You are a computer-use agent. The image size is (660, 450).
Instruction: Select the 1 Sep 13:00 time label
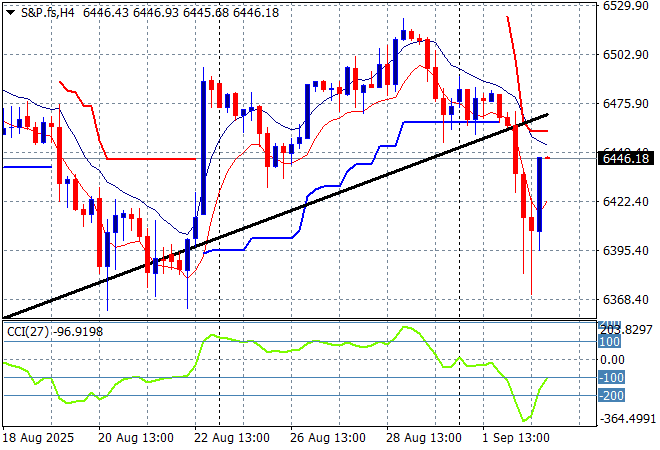(516, 438)
